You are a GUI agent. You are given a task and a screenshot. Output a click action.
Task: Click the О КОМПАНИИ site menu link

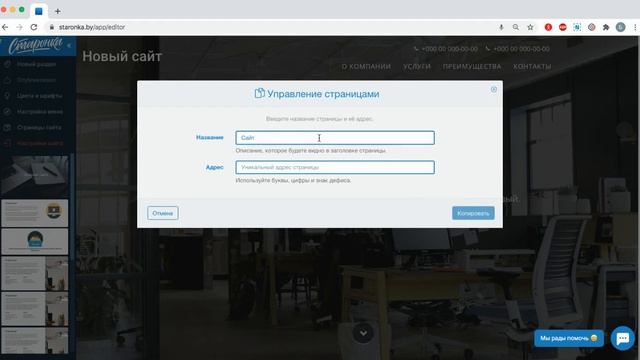click(x=366, y=67)
